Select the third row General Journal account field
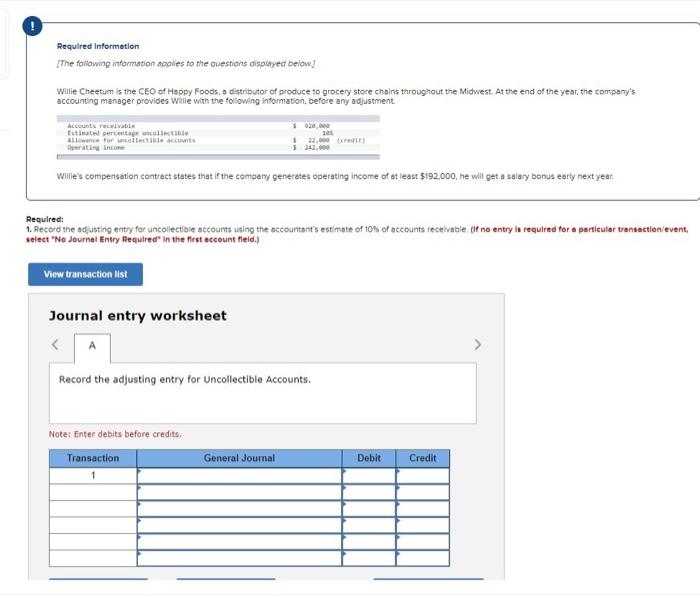Viewport: 700px width, 596px height. (239, 509)
